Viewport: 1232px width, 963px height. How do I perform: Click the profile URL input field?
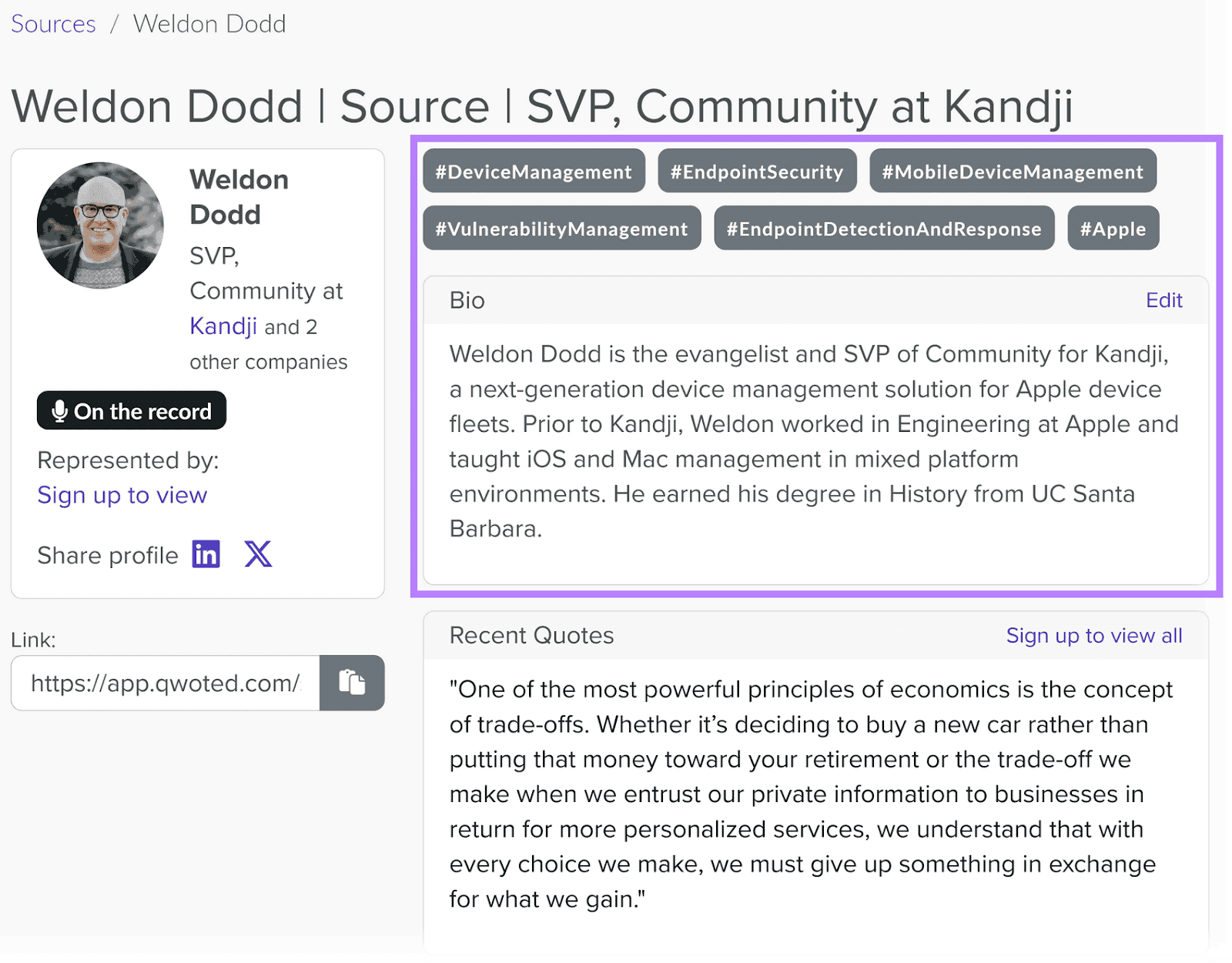[x=164, y=683]
